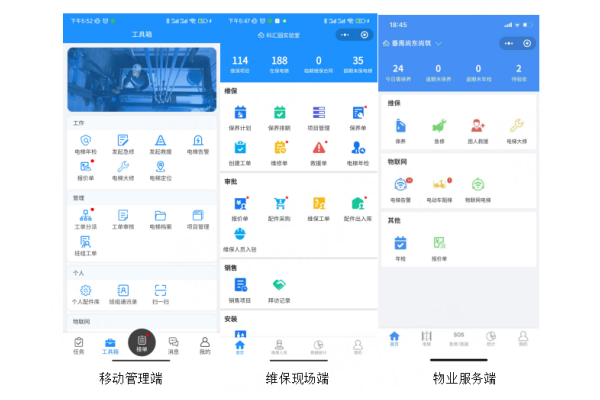Tap the 114 maintenance projects stat
This screenshot has width=600, height=400.
[240, 64]
